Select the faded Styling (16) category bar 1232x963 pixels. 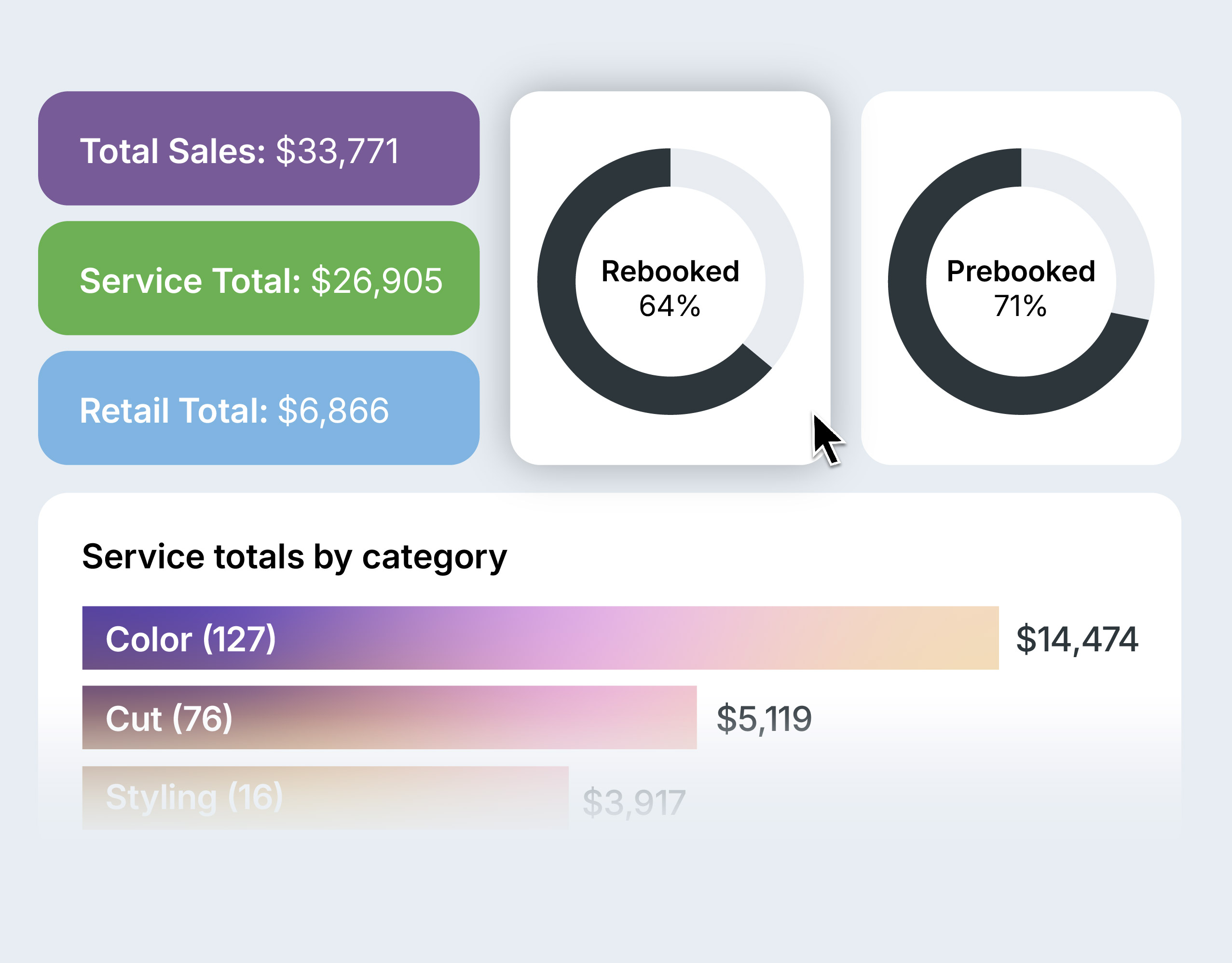coord(325,797)
